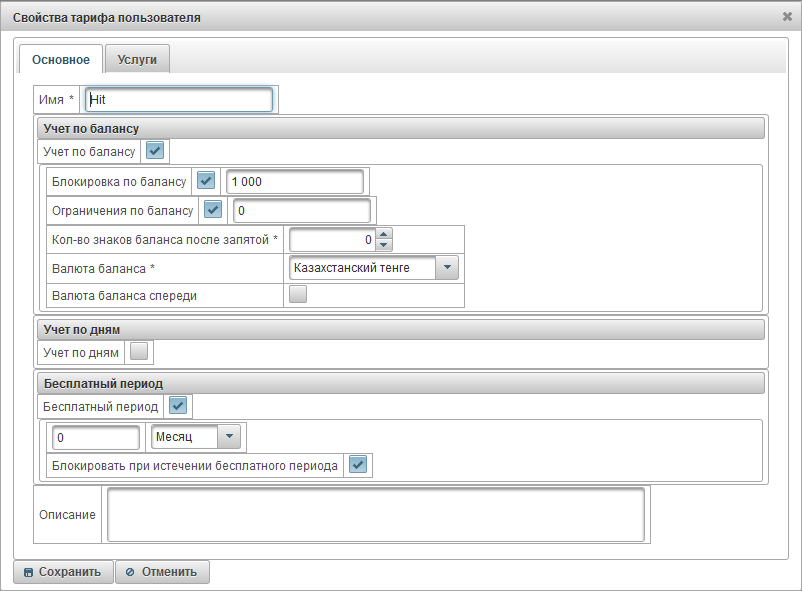Select the Основное tab

tap(61, 60)
